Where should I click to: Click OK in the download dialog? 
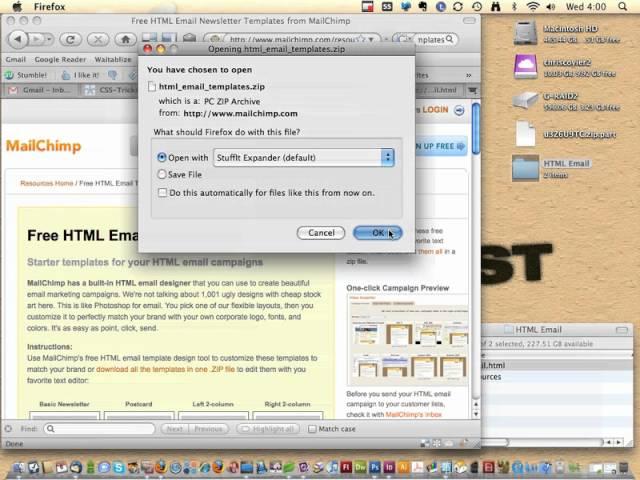click(x=378, y=233)
